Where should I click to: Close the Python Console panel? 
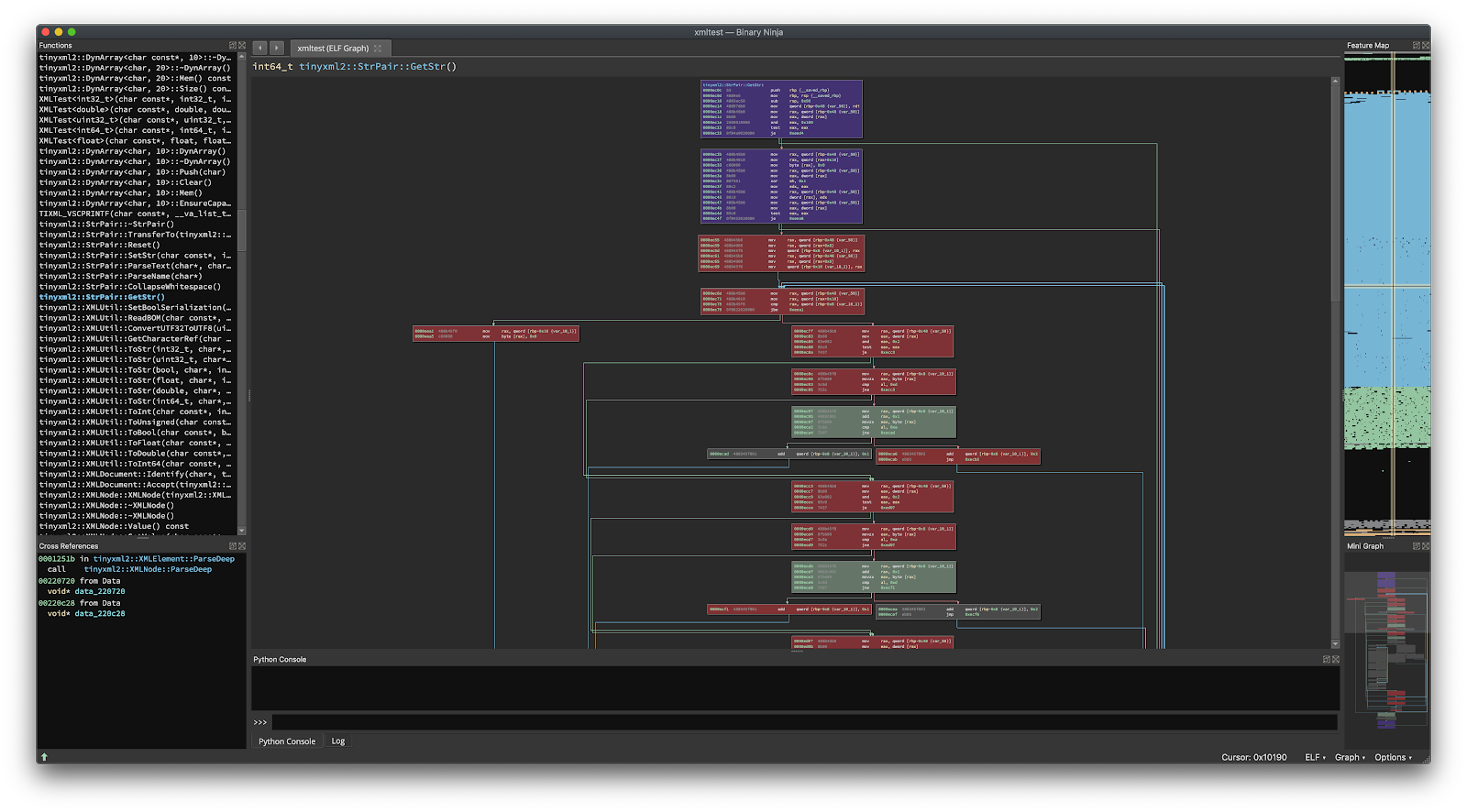click(1336, 660)
